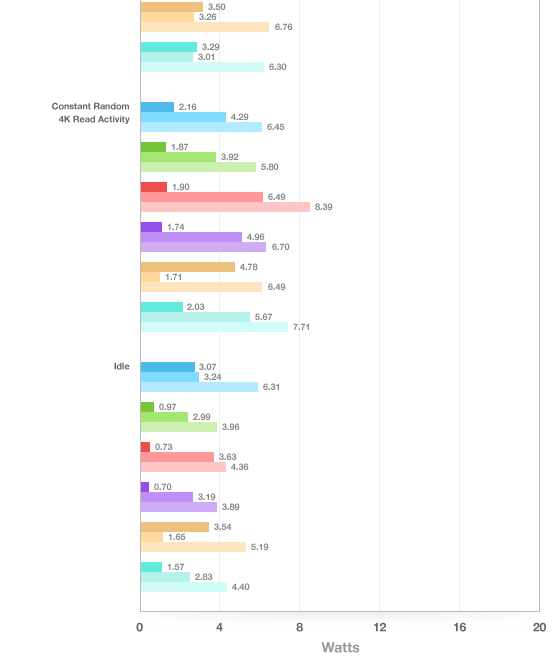Click the small purple bar labeled 0.70

click(x=145, y=487)
